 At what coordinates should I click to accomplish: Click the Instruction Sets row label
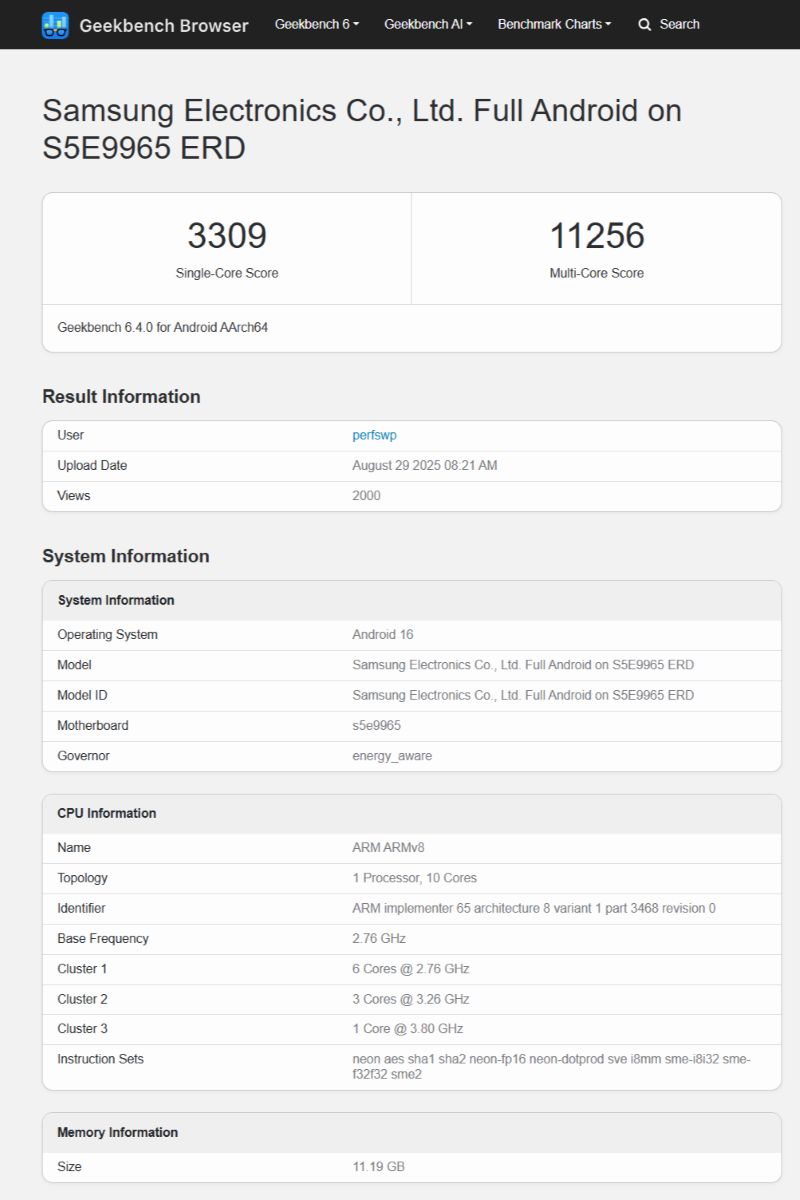(x=101, y=1059)
